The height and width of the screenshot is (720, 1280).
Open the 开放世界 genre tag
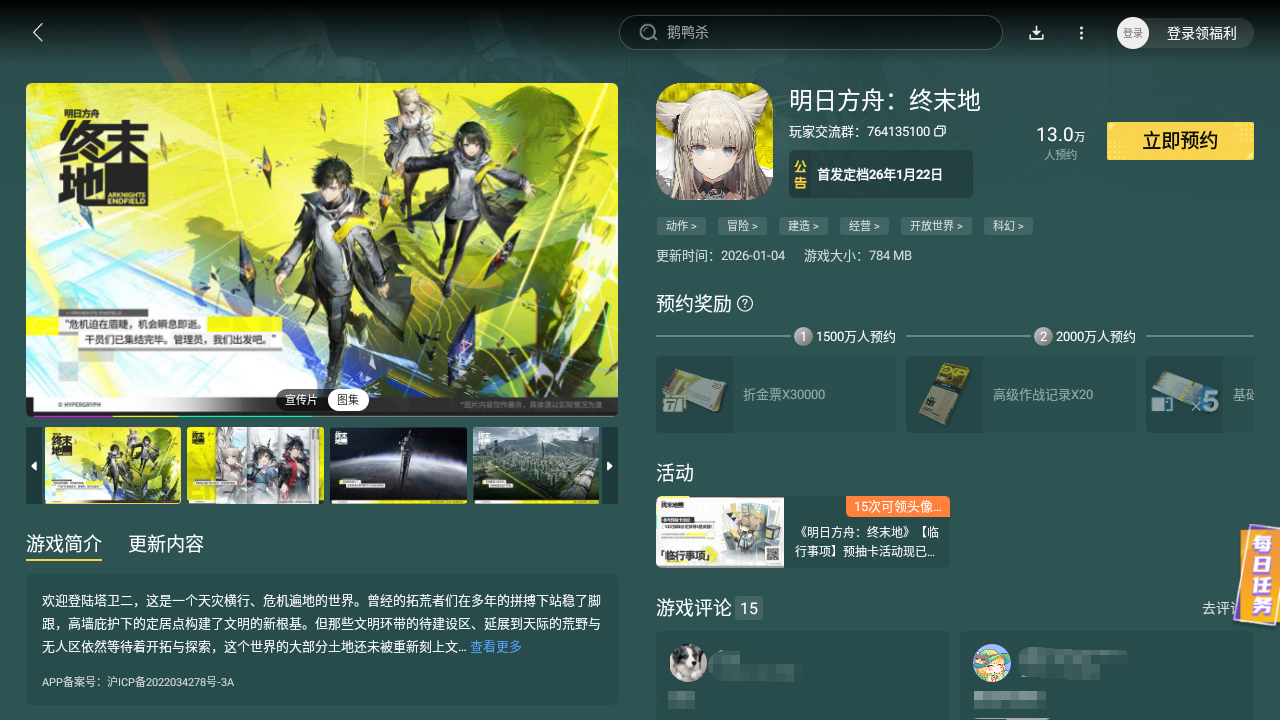pyautogui.click(x=937, y=226)
